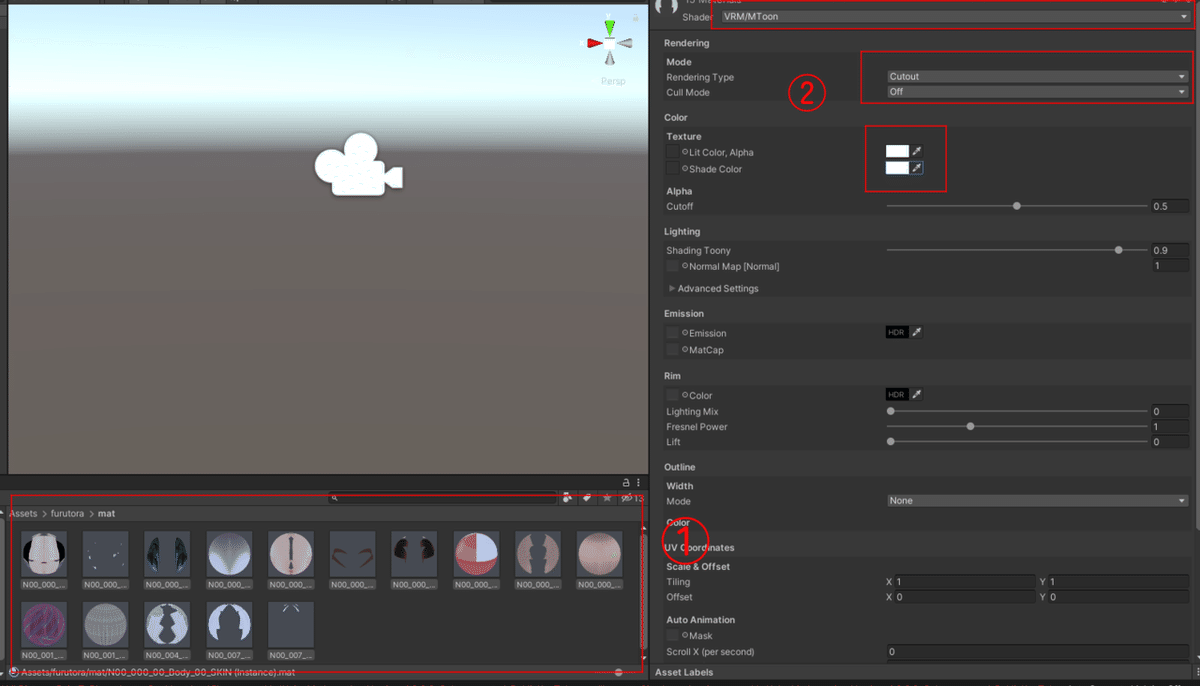Open Project panel three-dot options menu
The width and height of the screenshot is (1200, 686).
(x=638, y=482)
